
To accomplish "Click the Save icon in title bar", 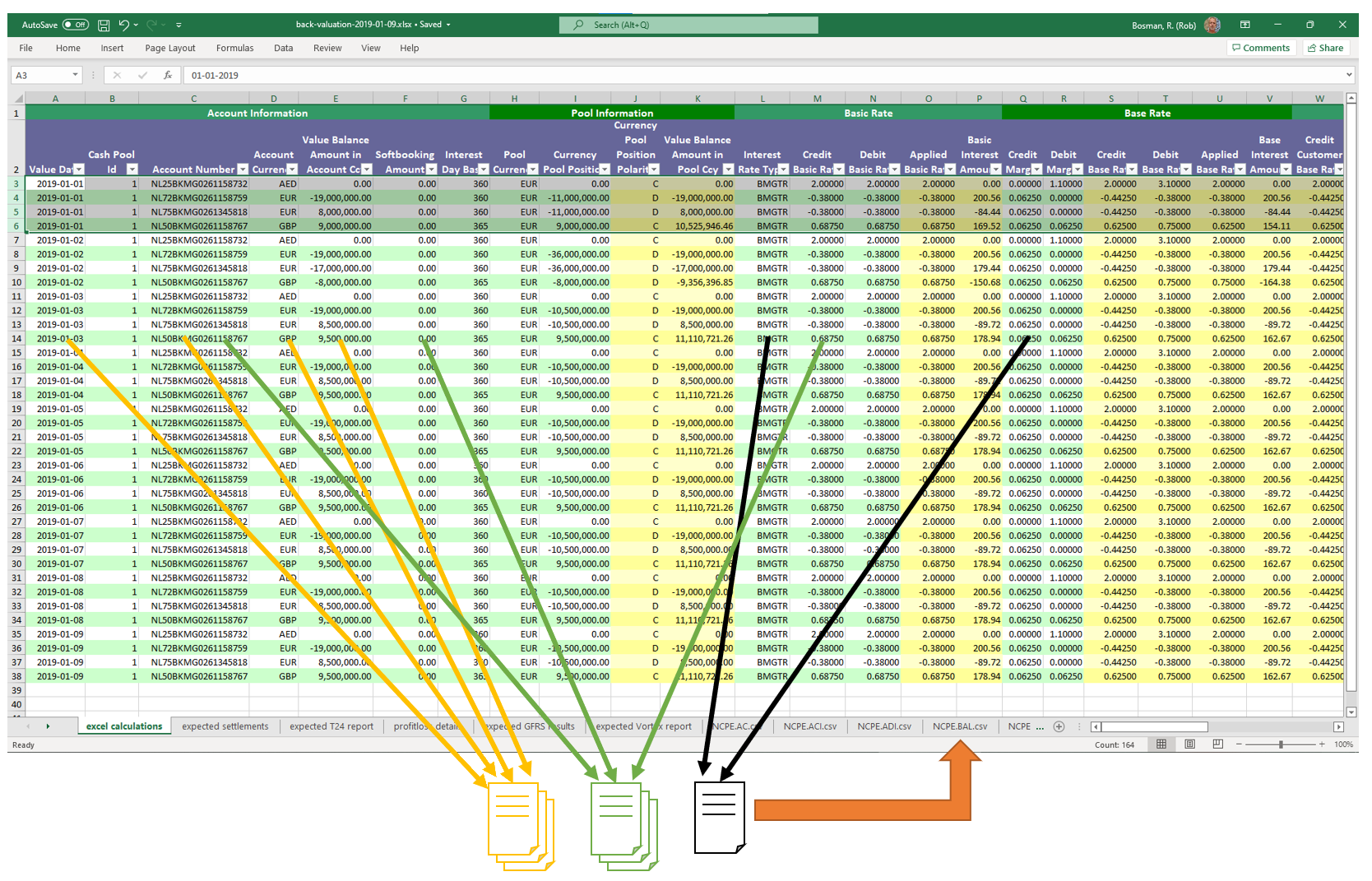I will click(x=104, y=25).
